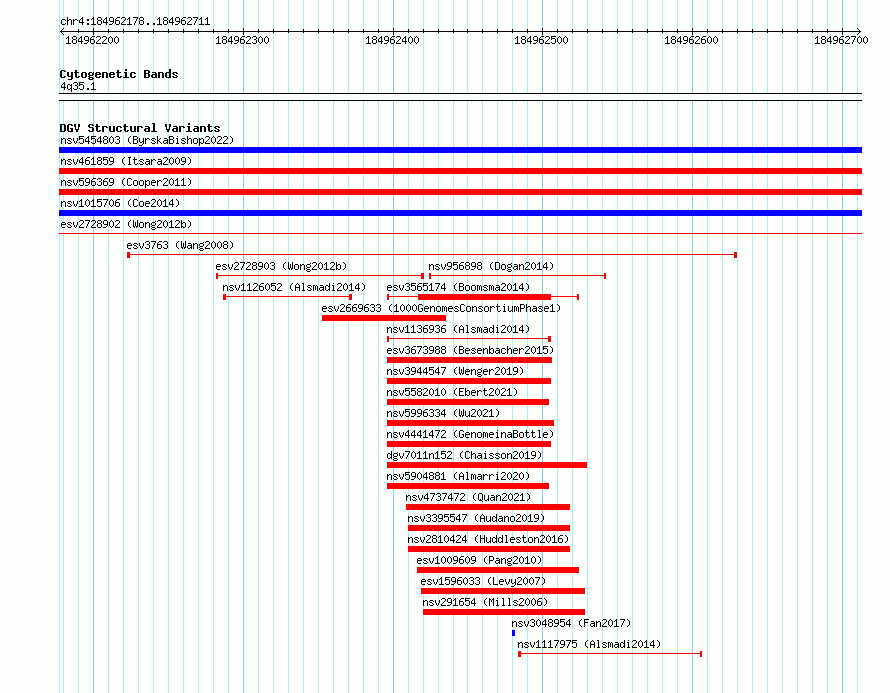Image resolution: width=890 pixels, height=693 pixels.
Task: Open esv3673988 (Besenbacher2015) variant label
Action: coord(470,350)
